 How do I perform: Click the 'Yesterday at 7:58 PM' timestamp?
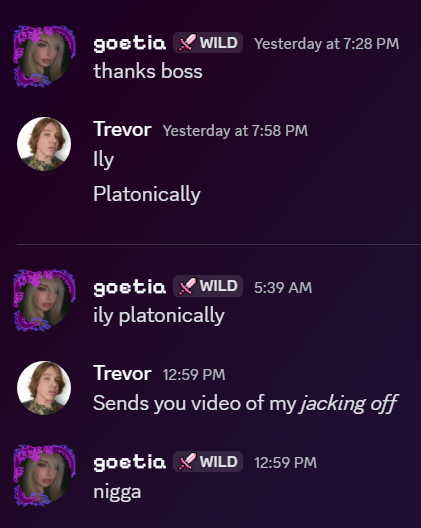(235, 131)
